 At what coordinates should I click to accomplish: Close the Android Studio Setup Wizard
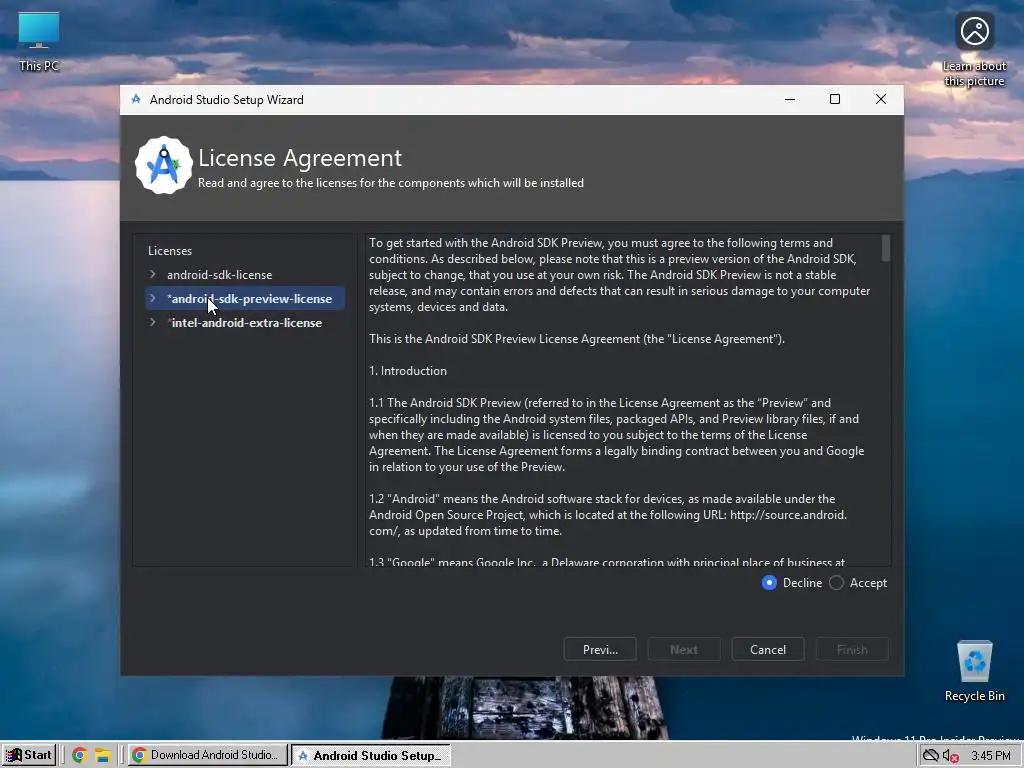[x=881, y=99]
